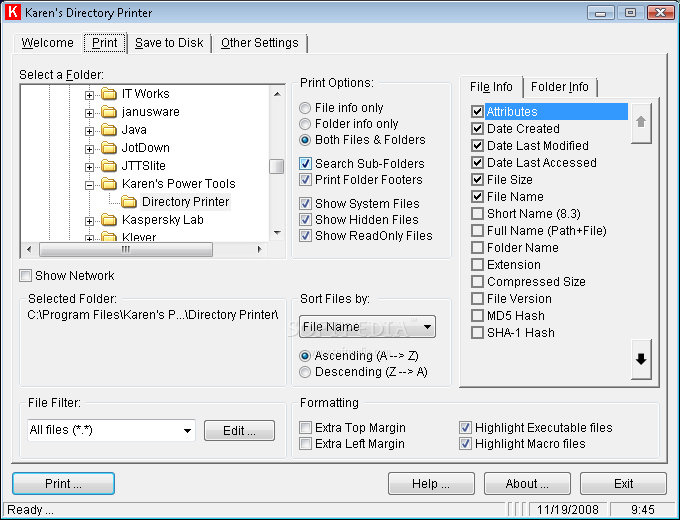The image size is (680, 520).
Task: Enable Extra Left Margin checkbox
Action: 305,444
